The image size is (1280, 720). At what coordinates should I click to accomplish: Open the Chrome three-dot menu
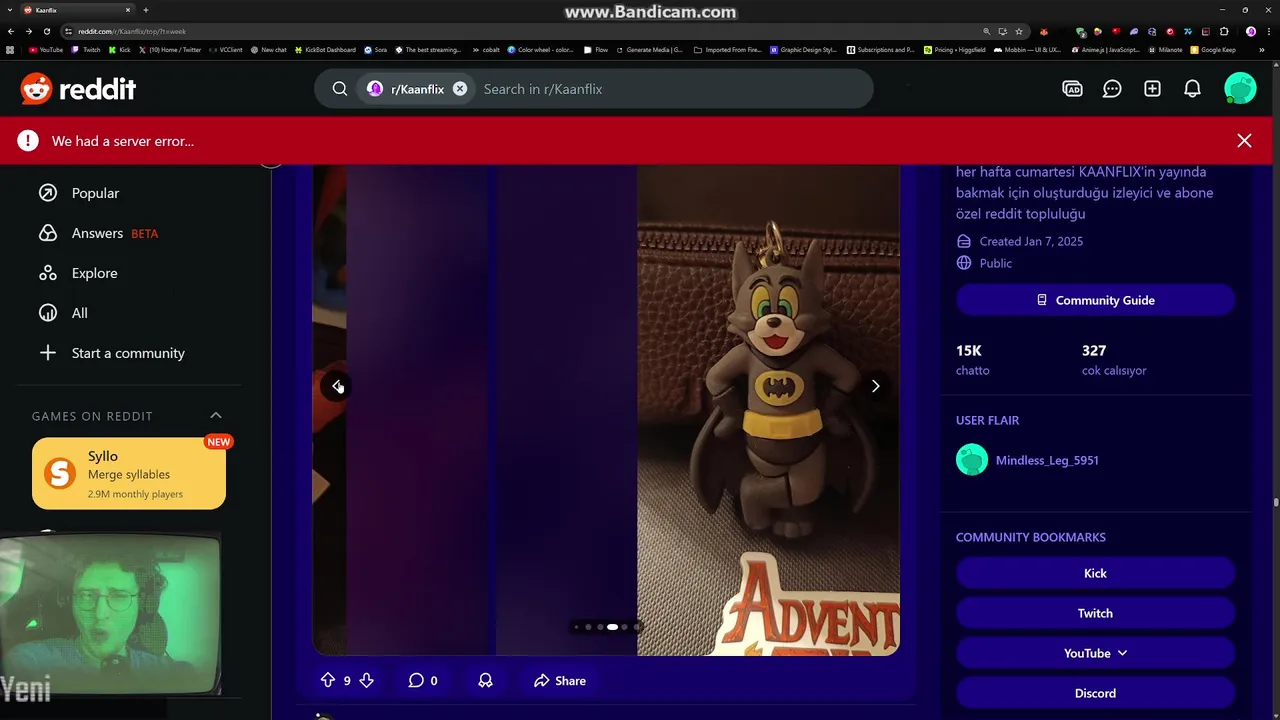(x=1268, y=31)
